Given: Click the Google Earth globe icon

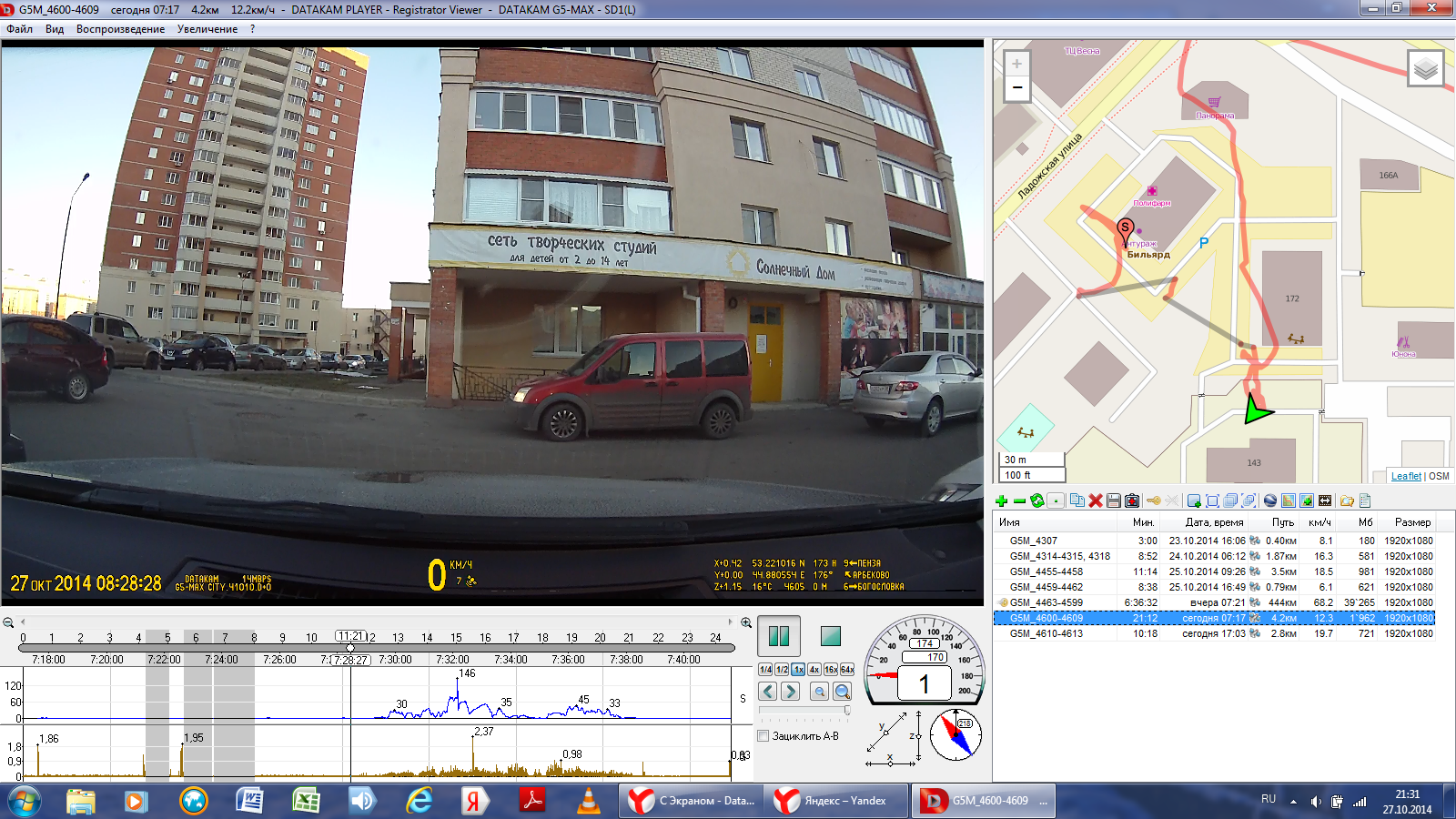Looking at the screenshot, I should click(1270, 500).
